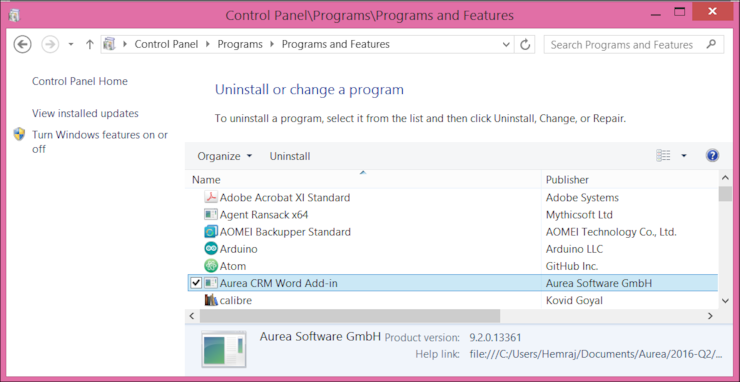Viewport: 740px width, 382px height.
Task: Go back with the Back arrow button
Action: [x=22, y=45]
